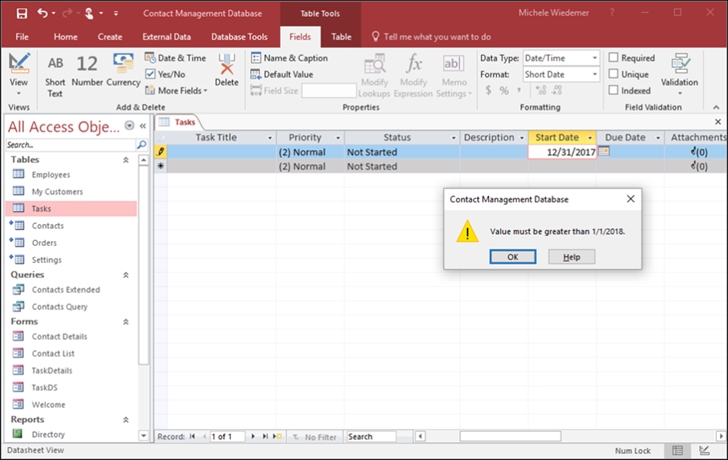
Task: Go to next record
Action: coord(253,436)
